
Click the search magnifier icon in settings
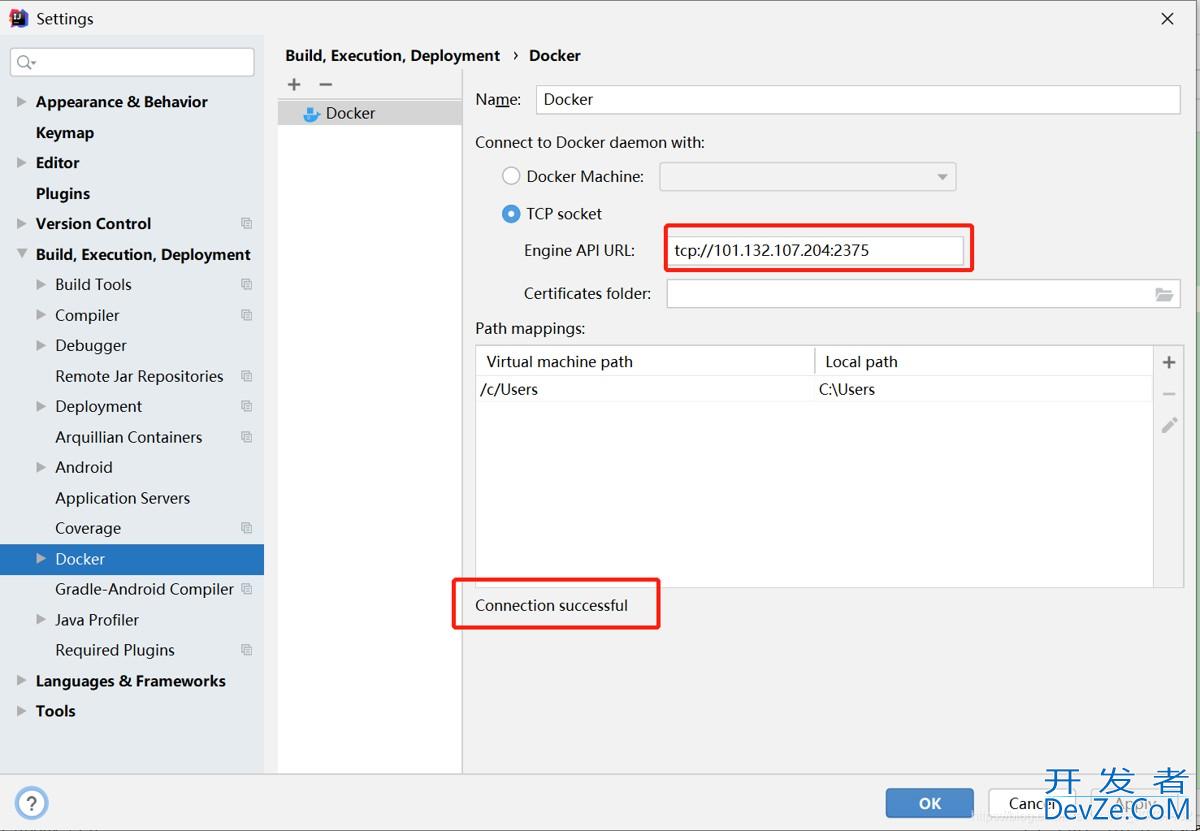pyautogui.click(x=25, y=62)
